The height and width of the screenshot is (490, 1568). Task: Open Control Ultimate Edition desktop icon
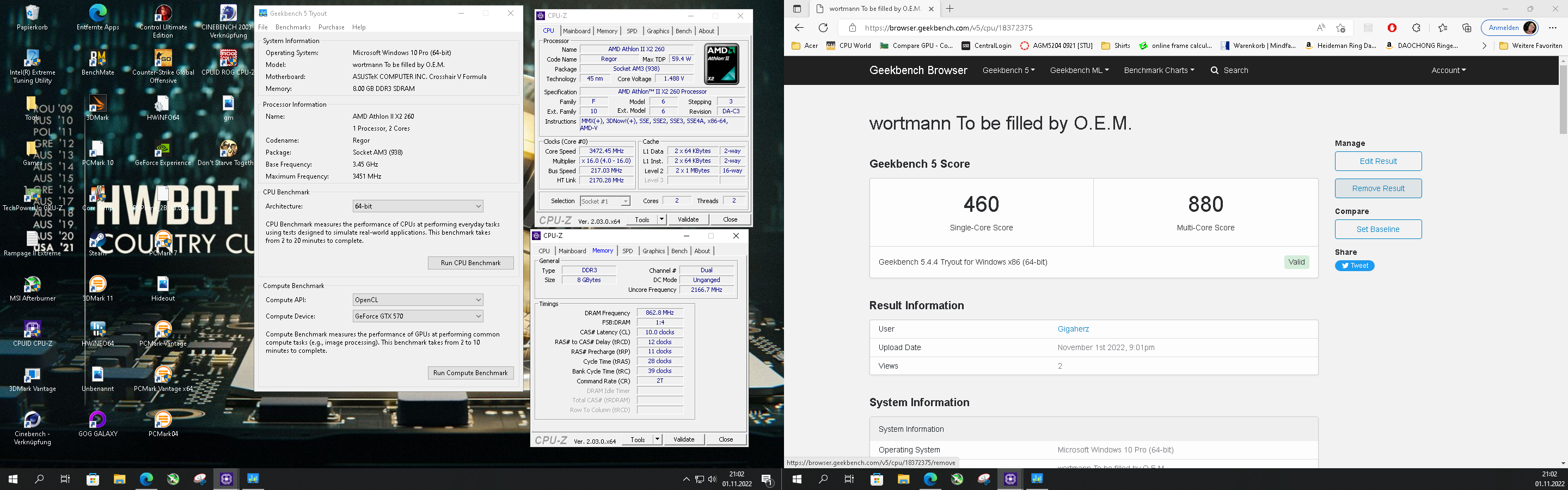point(163,21)
